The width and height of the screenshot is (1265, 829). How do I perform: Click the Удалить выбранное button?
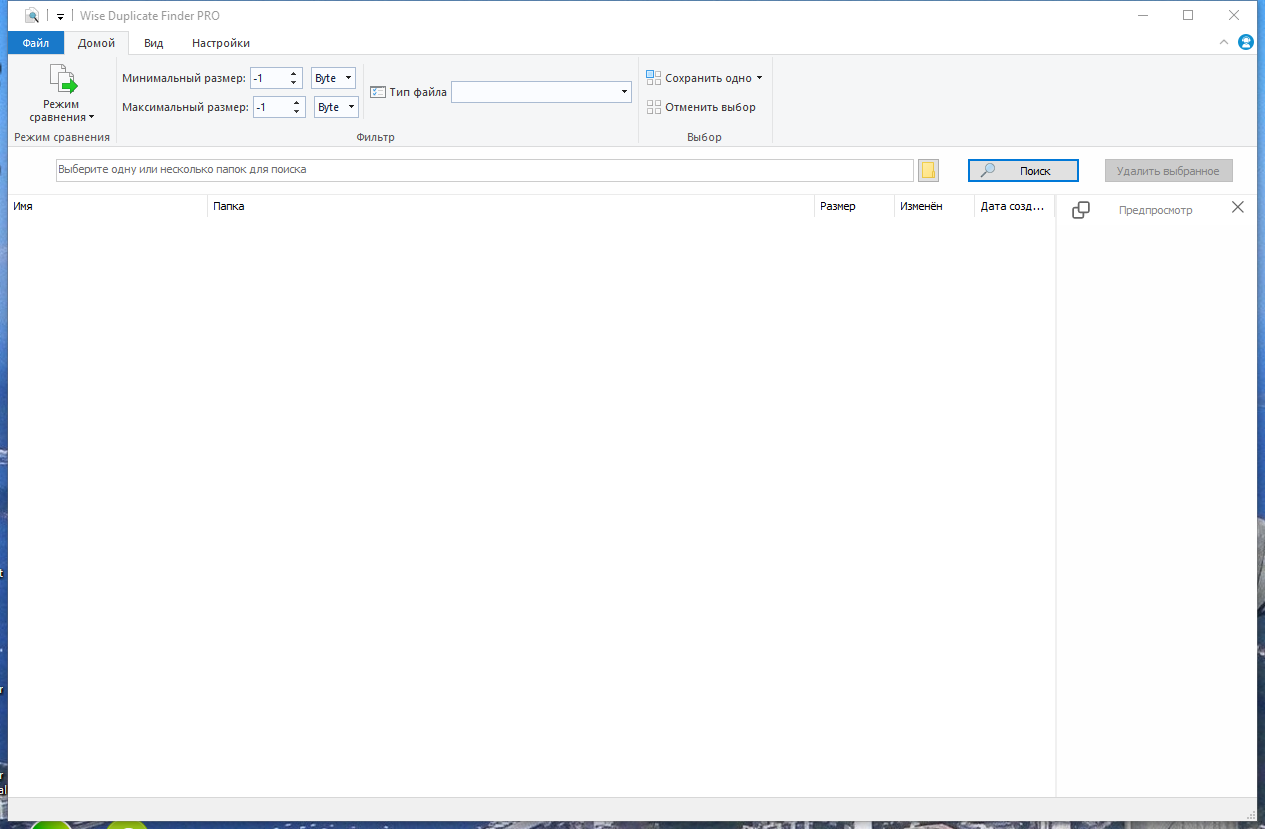tap(1168, 171)
